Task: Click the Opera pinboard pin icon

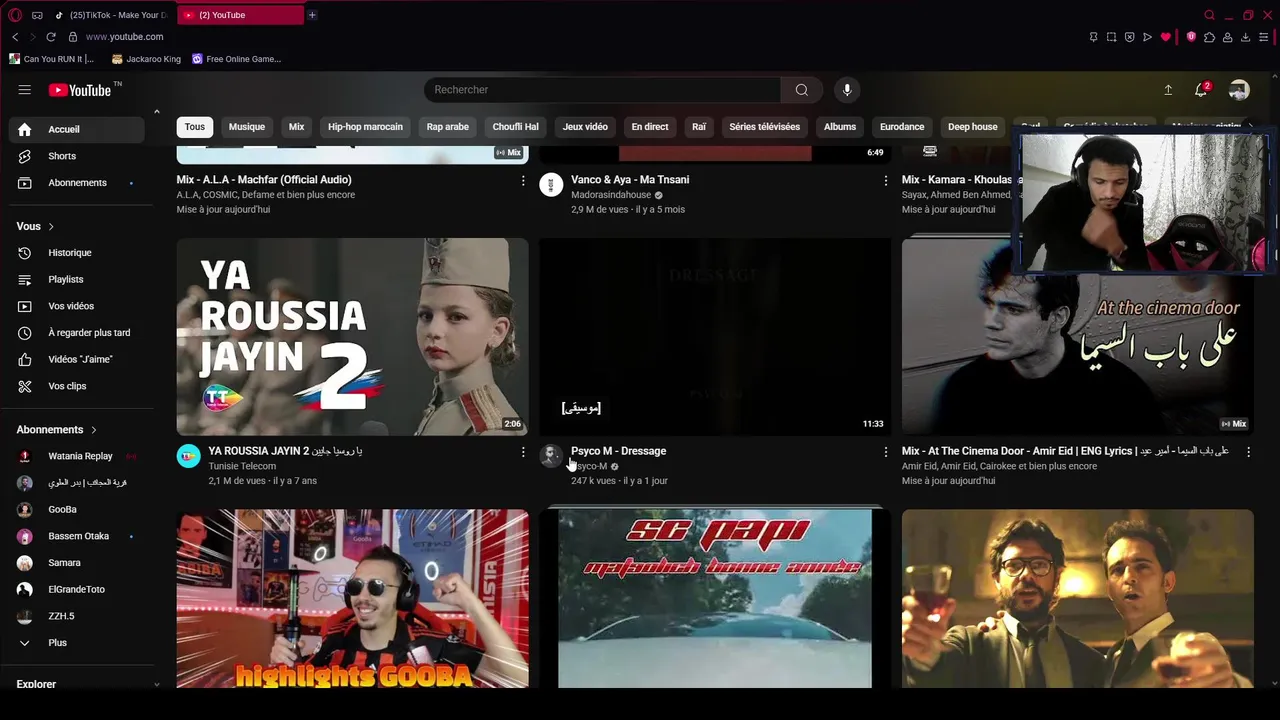Action: (1093, 37)
